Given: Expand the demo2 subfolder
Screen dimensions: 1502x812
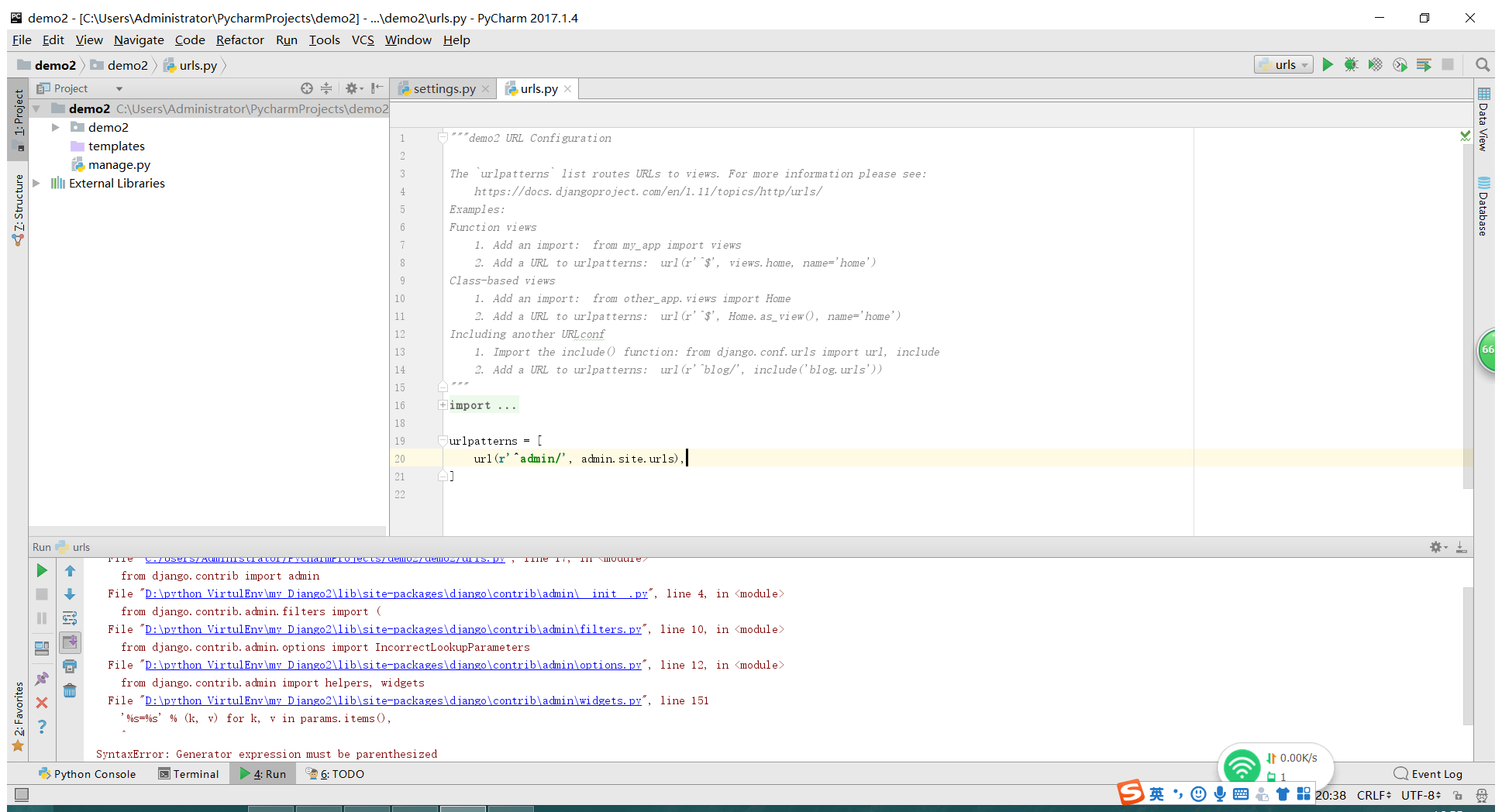Looking at the screenshot, I should (55, 127).
